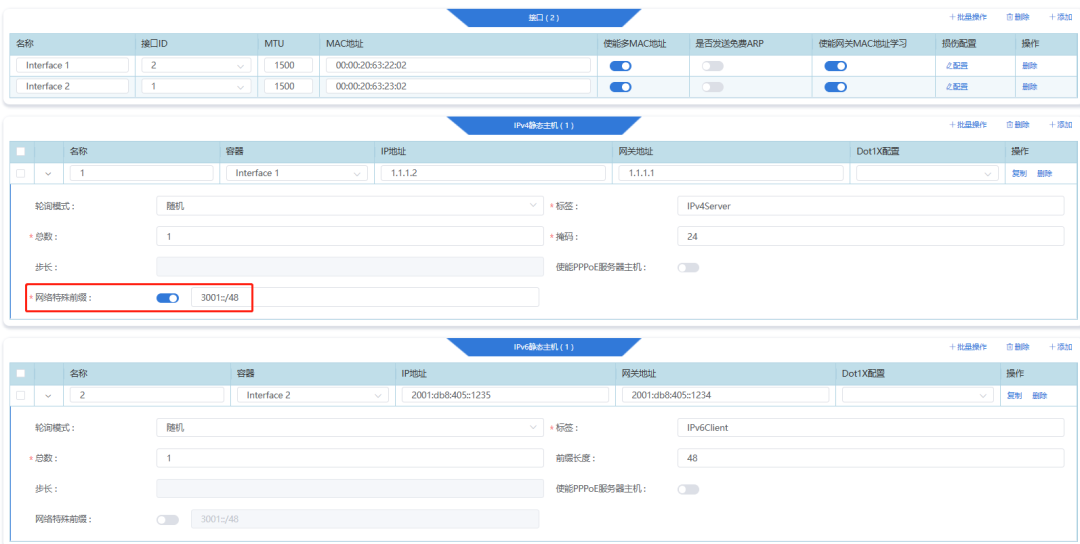Select the 接口 (2) section header tab
The width and height of the screenshot is (1080, 544).
tap(543, 17)
